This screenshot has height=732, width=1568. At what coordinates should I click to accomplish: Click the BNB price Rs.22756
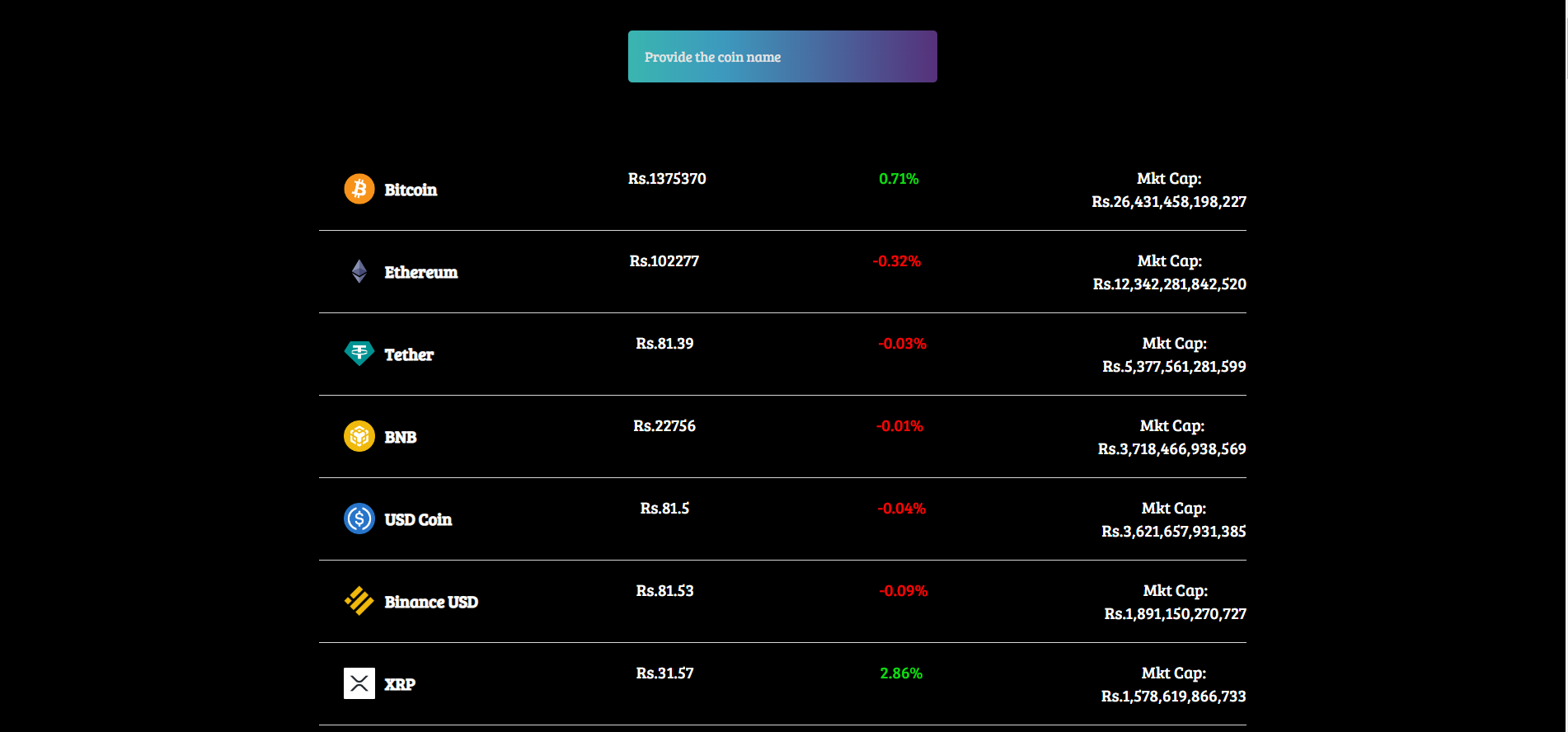[x=664, y=426]
